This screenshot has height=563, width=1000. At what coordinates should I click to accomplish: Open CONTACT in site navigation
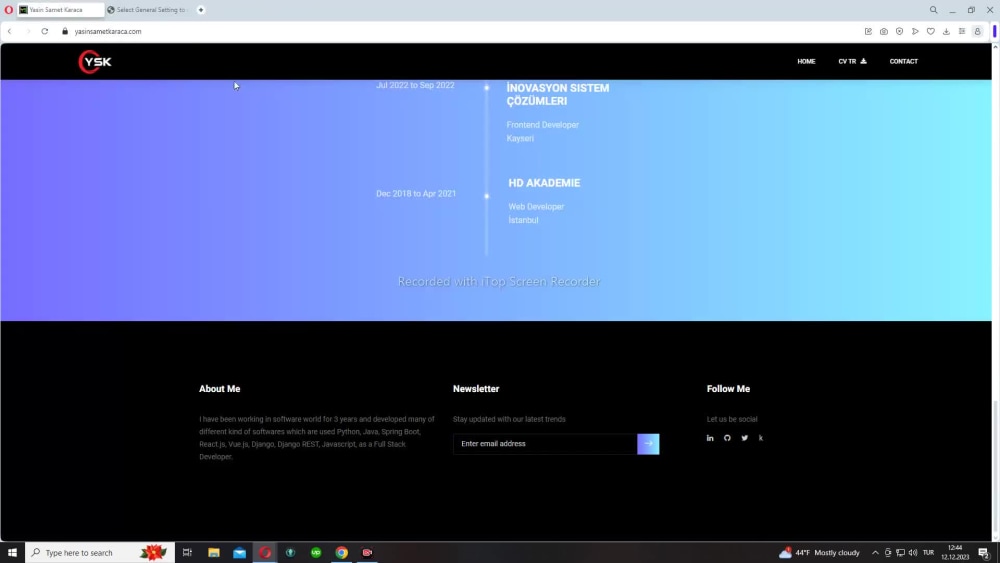904,61
